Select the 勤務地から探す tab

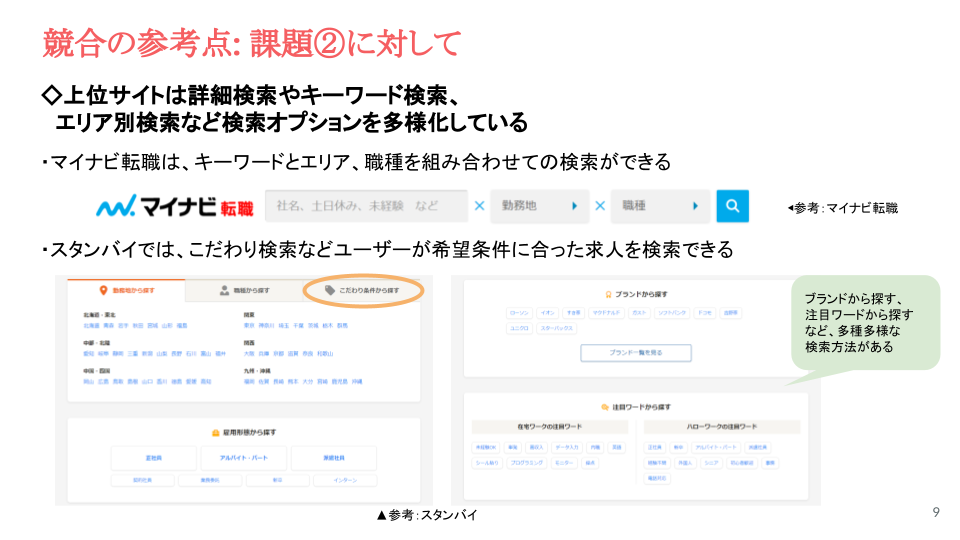tap(126, 290)
